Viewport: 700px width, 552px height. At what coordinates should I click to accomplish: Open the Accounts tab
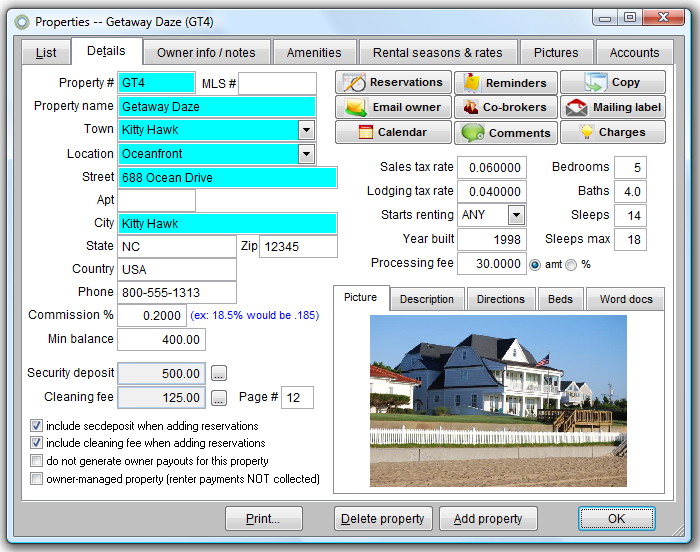[634, 53]
